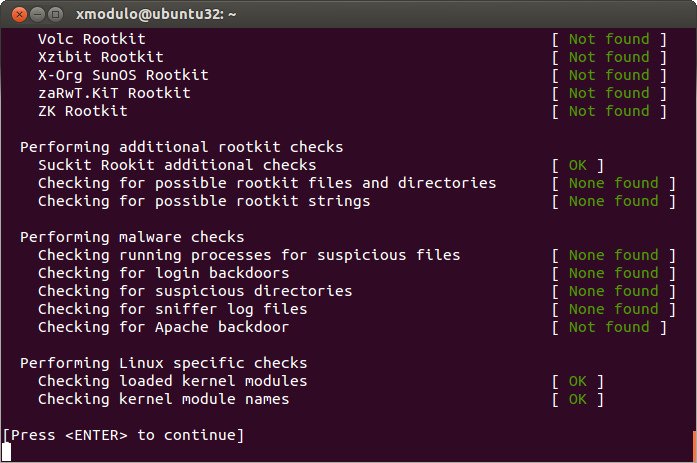Viewport: 697px width, 463px height.
Task: Click the Performing malware checks heading
Action: [131, 237]
